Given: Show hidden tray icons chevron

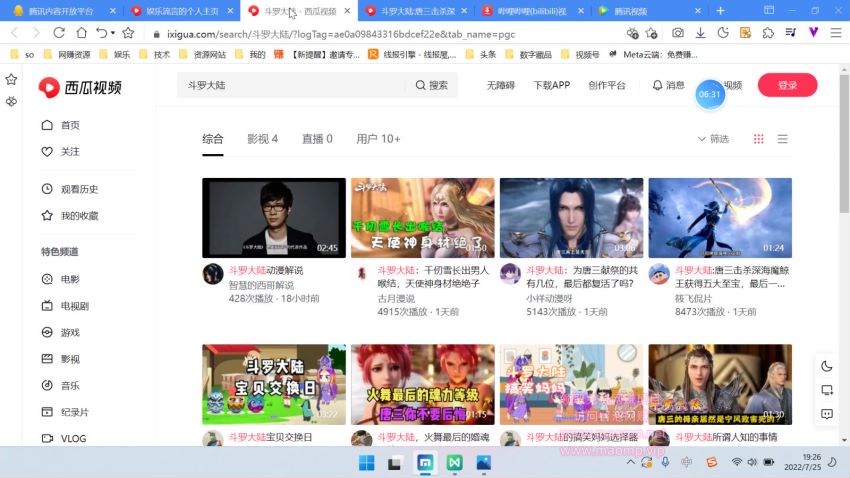Looking at the screenshot, I should pyautogui.click(x=630, y=462).
